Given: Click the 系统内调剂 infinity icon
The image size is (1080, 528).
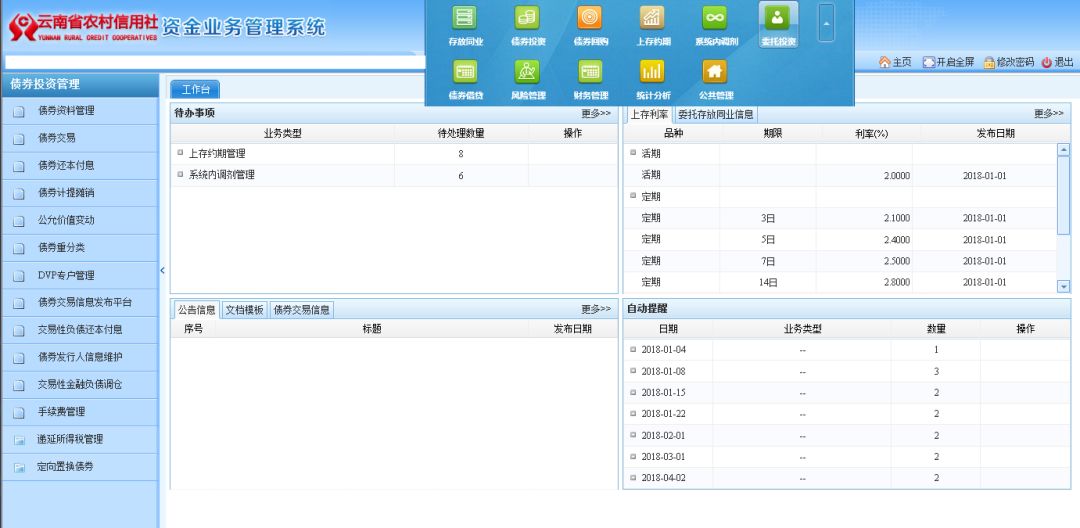Looking at the screenshot, I should click(x=714, y=18).
